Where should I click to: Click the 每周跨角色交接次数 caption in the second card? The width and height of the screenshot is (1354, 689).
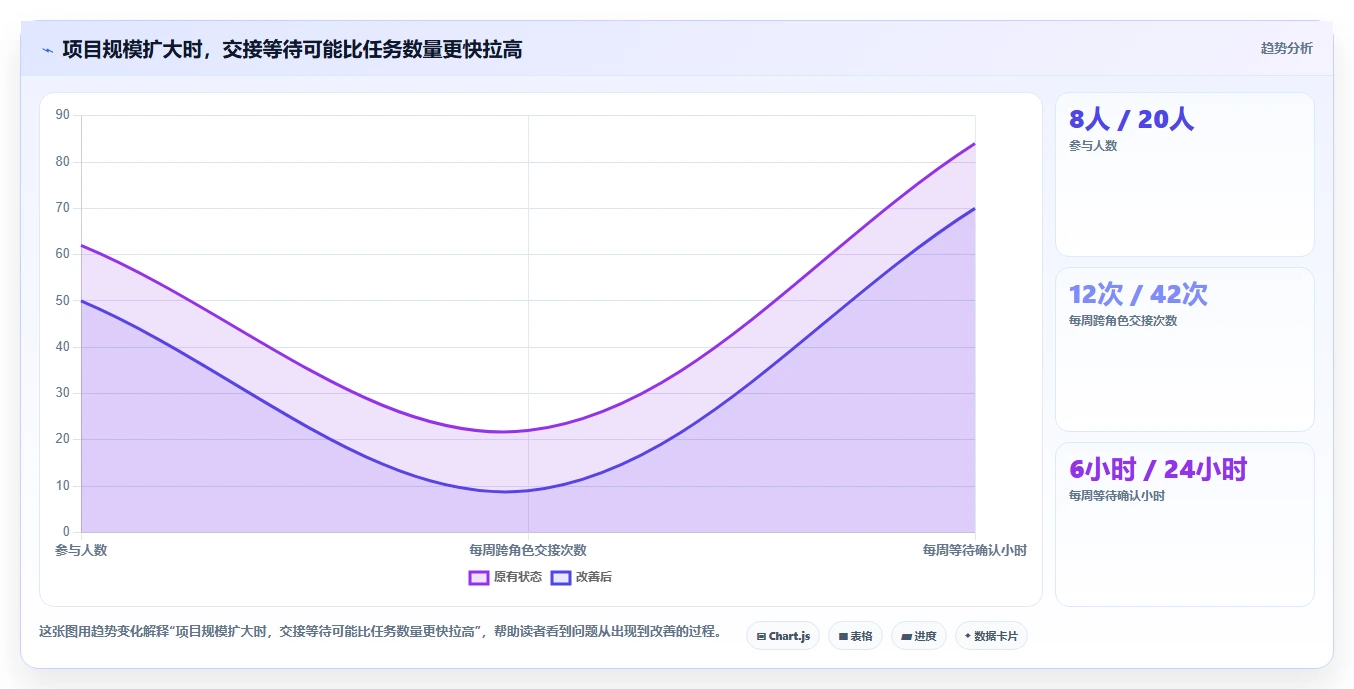click(1123, 321)
